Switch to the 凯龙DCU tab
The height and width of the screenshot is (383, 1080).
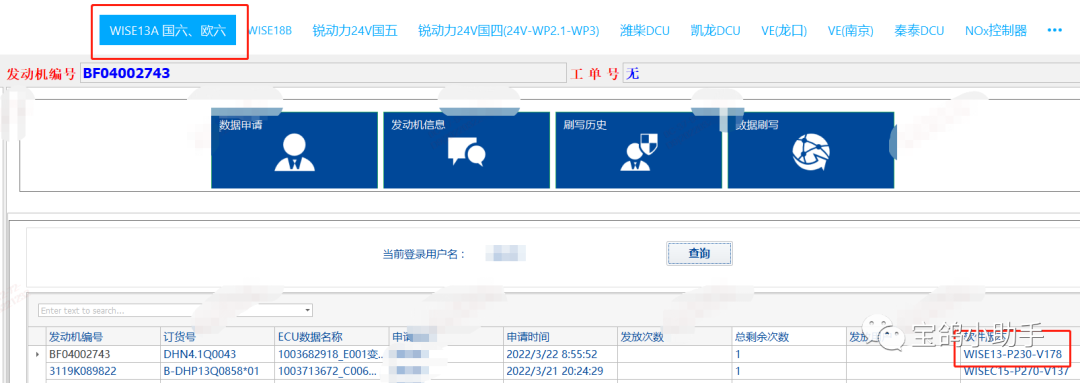click(x=715, y=31)
